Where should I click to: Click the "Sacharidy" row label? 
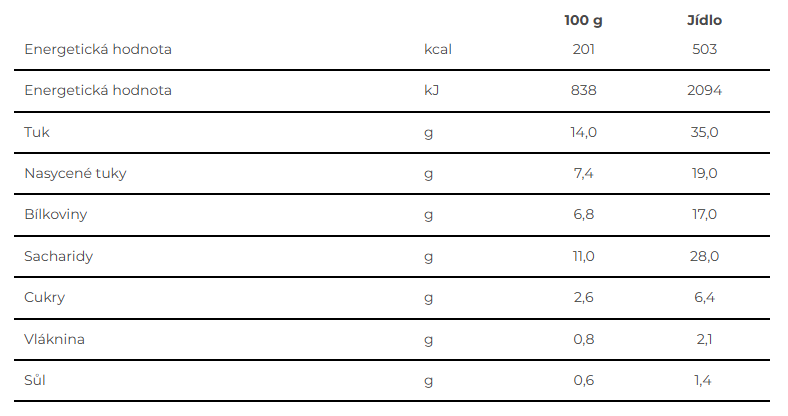[x=59, y=256]
